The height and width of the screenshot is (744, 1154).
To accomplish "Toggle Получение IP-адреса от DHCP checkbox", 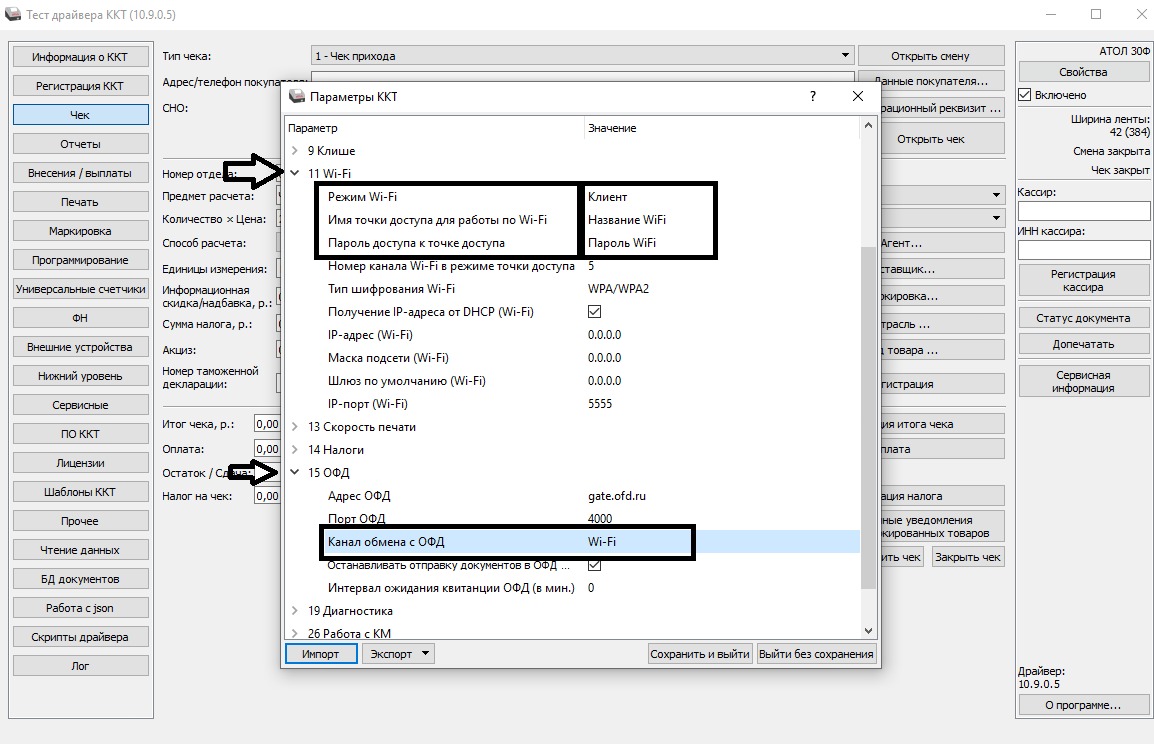I will point(595,312).
